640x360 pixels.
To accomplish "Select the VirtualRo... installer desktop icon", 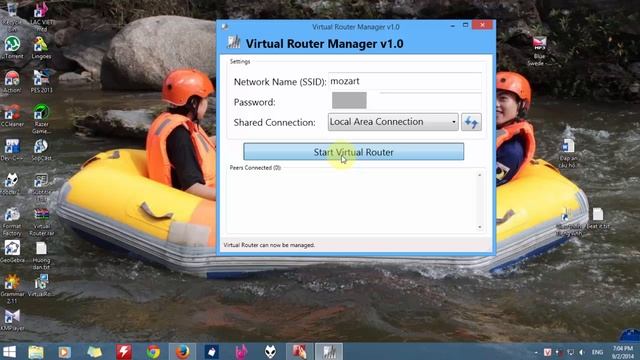I will pyautogui.click(x=41, y=285).
